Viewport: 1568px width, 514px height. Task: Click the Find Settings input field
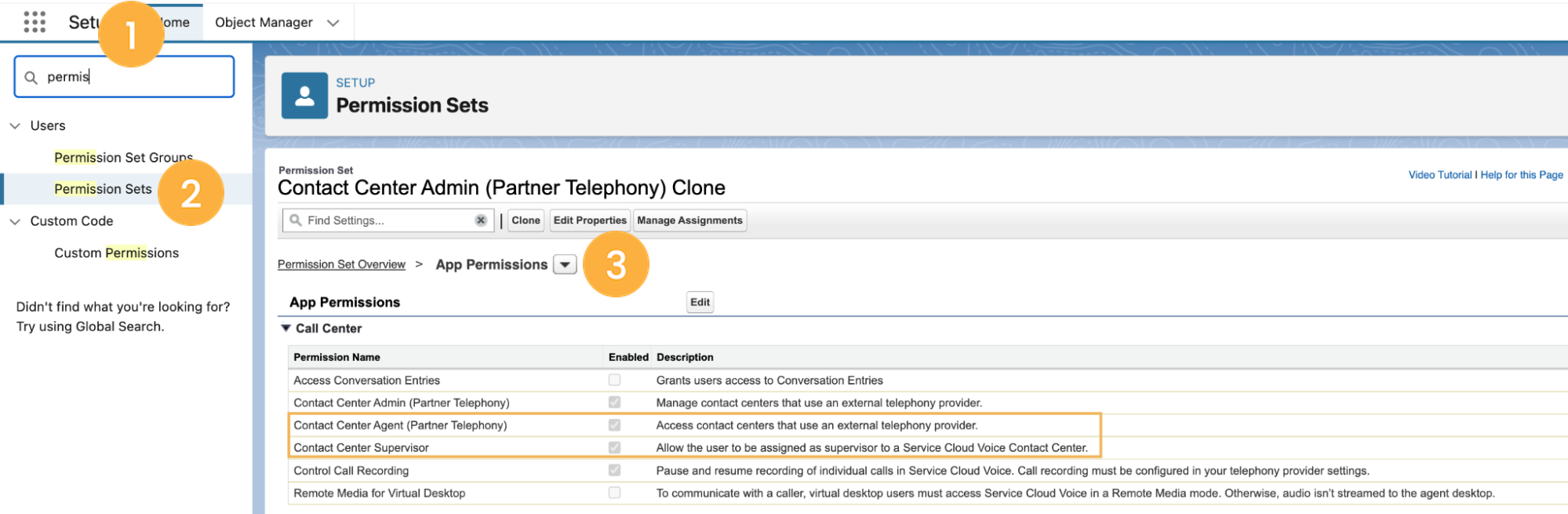pyautogui.click(x=388, y=221)
